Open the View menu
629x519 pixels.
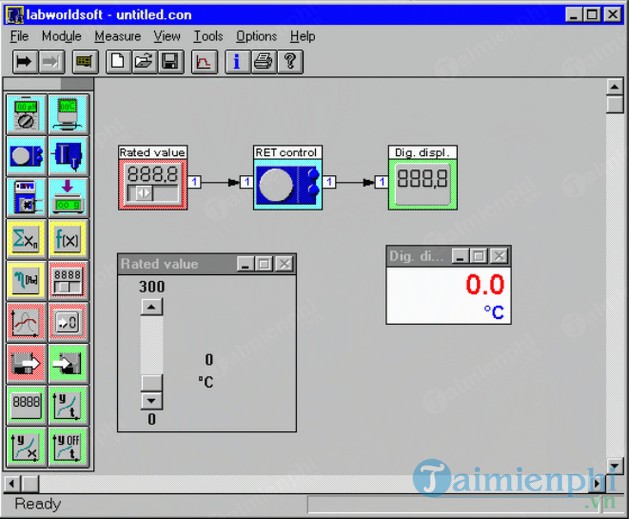coord(167,36)
